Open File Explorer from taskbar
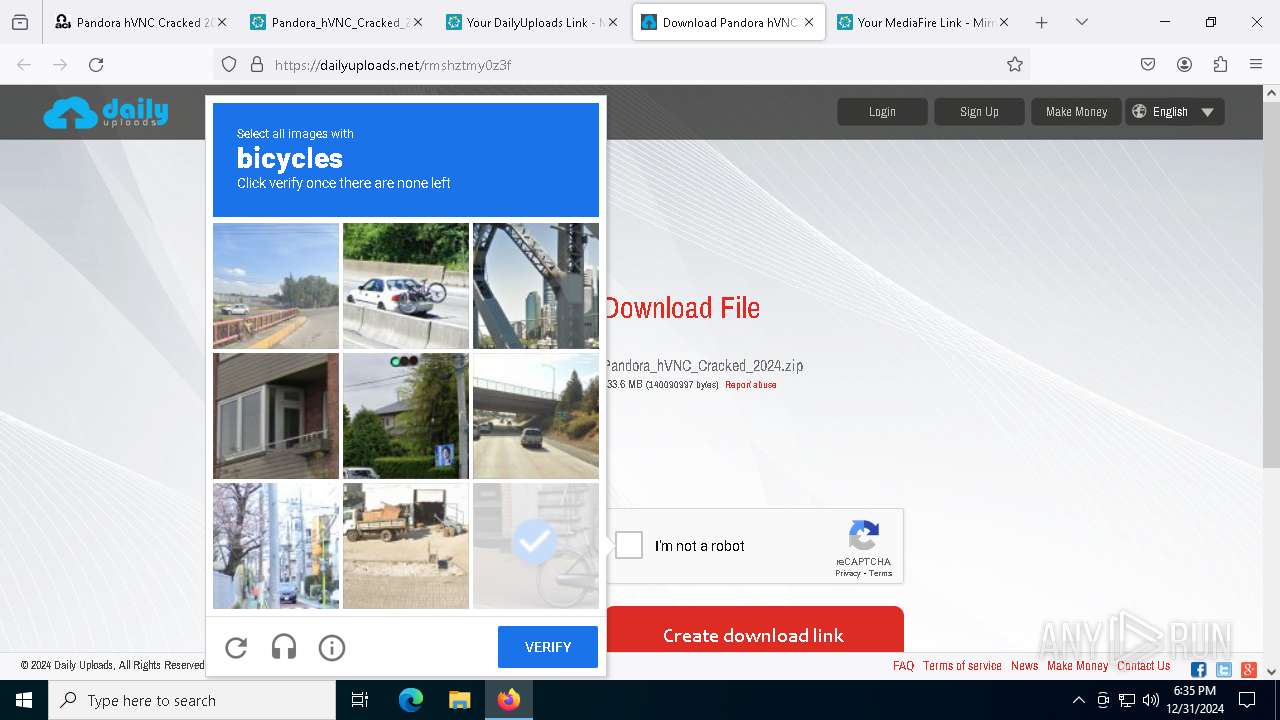The image size is (1280, 720). [x=459, y=700]
